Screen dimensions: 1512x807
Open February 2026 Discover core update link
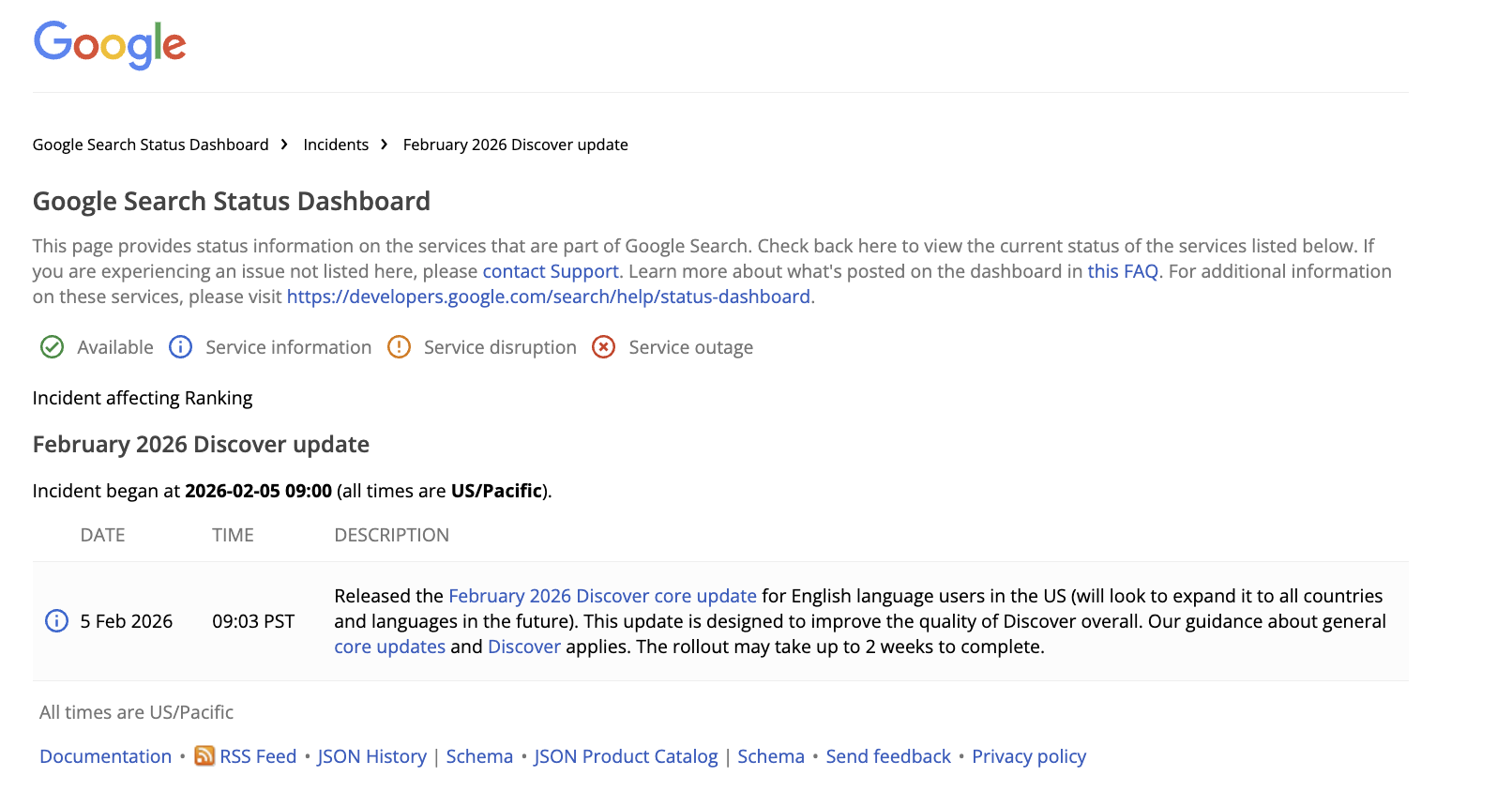[602, 596]
